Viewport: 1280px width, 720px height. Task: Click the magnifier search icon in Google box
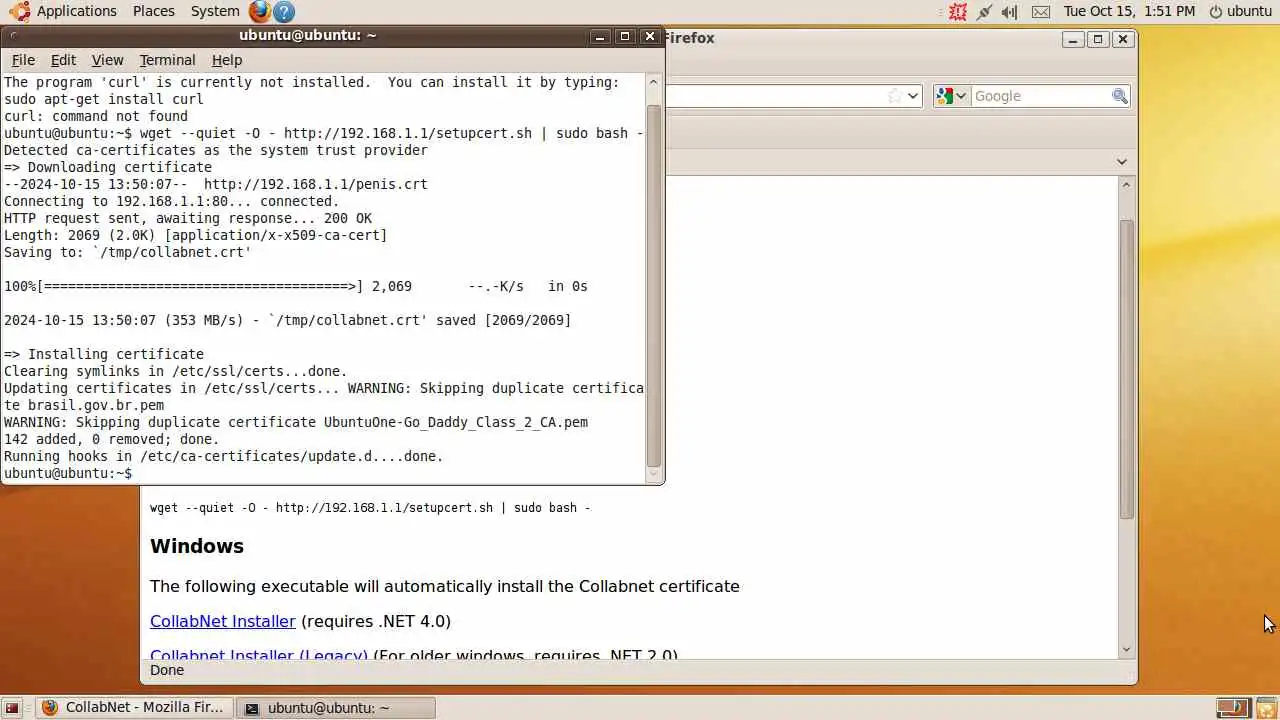pyautogui.click(x=1120, y=96)
